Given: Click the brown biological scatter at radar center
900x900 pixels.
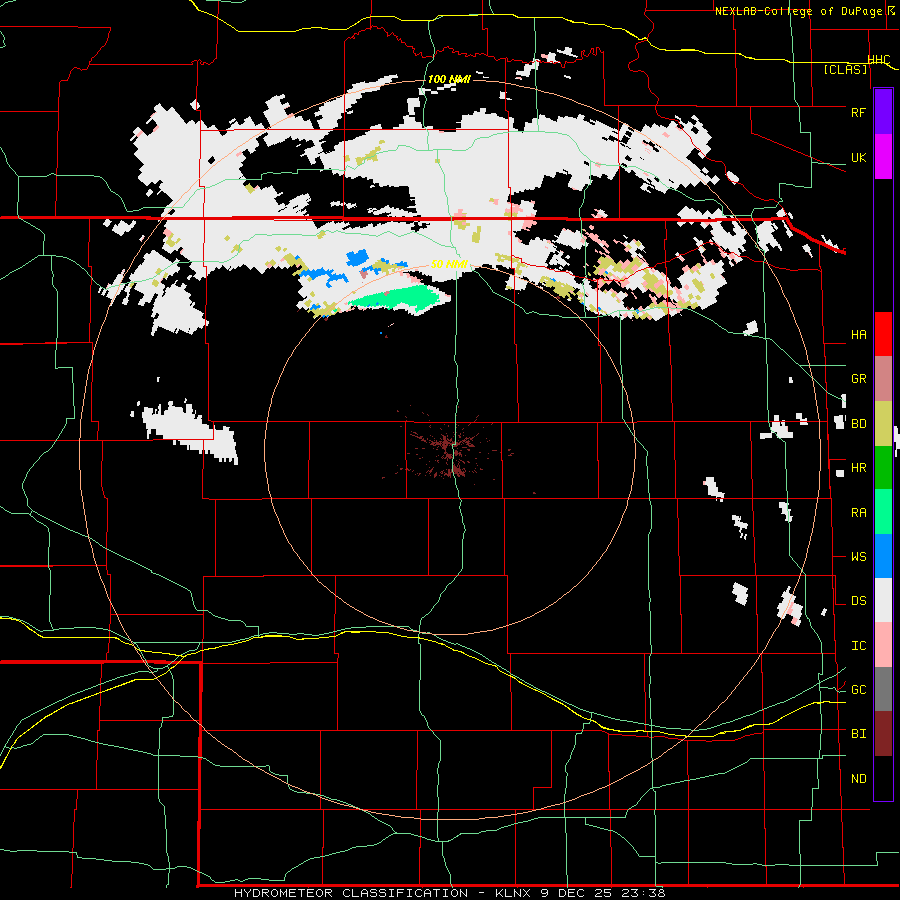Looking at the screenshot, I should [453, 449].
